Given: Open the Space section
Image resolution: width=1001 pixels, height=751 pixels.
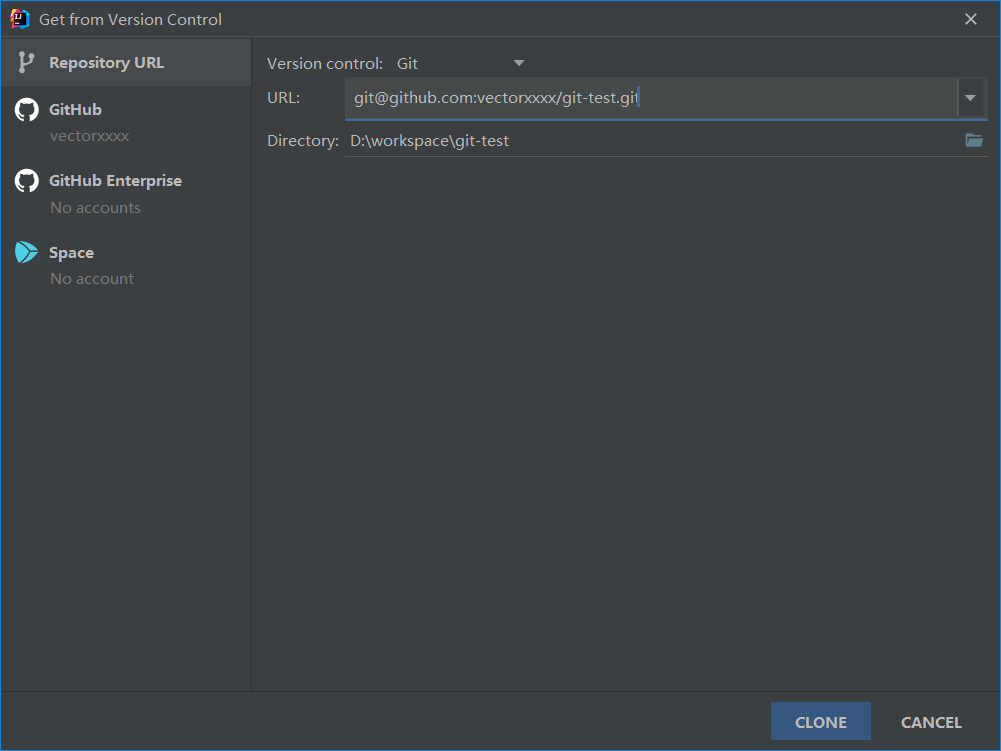Looking at the screenshot, I should click(126, 265).
